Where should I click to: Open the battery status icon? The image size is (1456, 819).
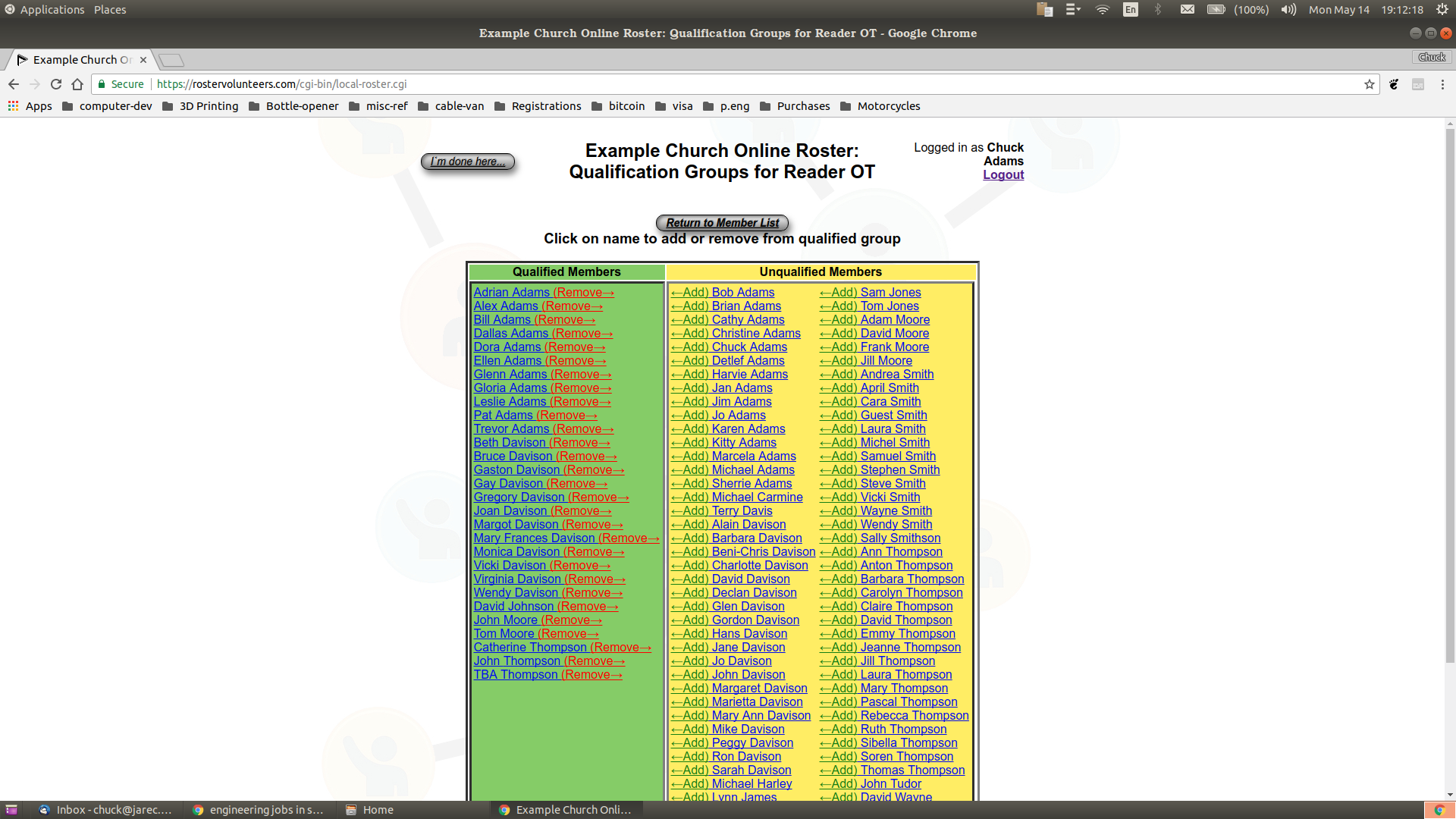pos(1216,10)
